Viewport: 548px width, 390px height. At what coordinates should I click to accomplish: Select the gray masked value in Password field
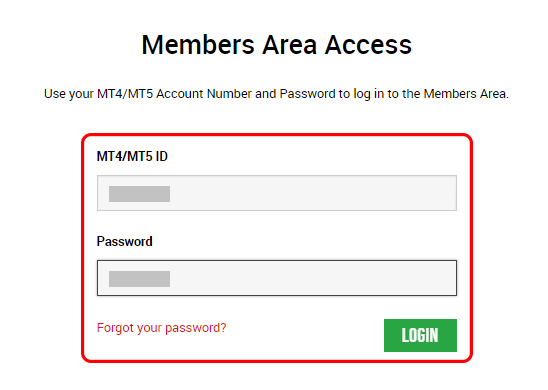pyautogui.click(x=139, y=279)
